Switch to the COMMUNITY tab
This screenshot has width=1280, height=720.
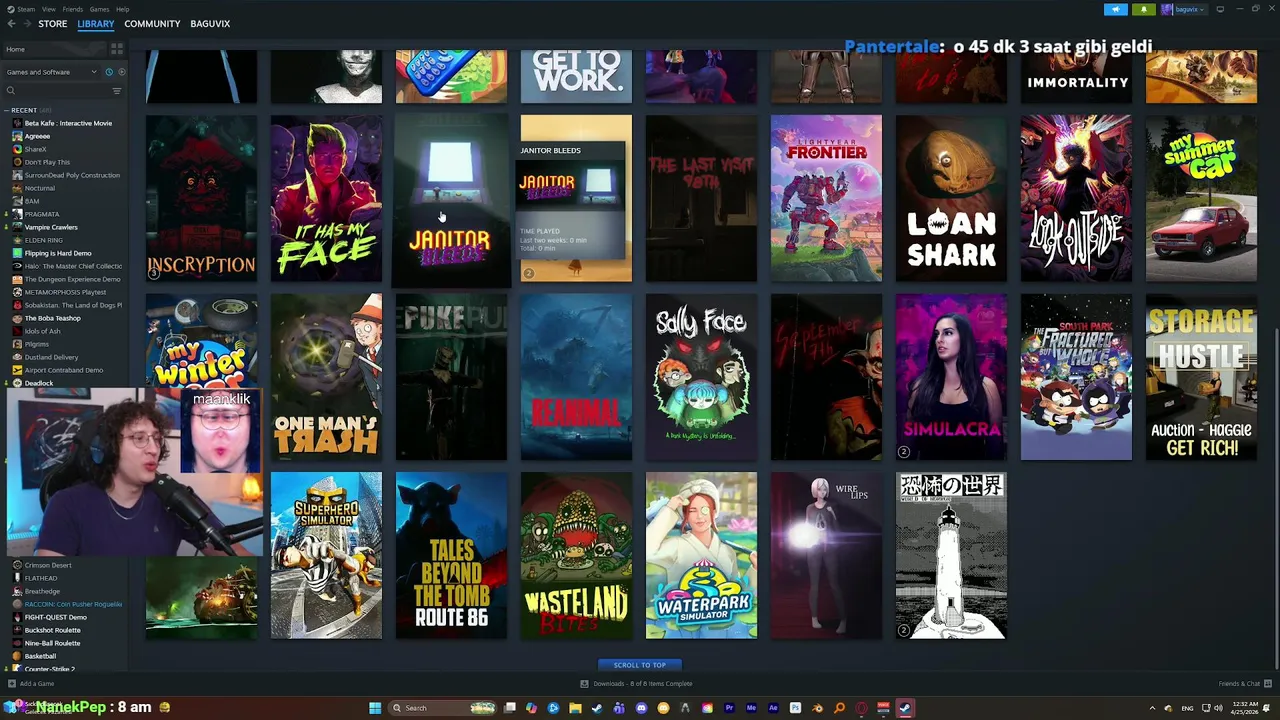(x=152, y=24)
